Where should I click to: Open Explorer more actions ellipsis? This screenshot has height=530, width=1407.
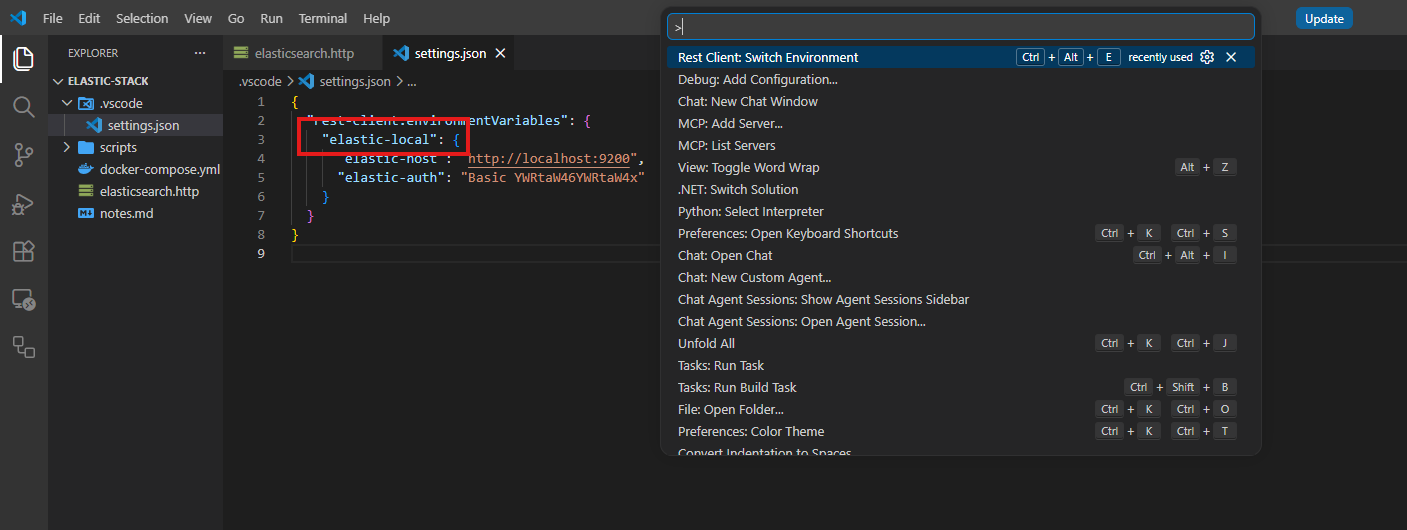(200, 53)
